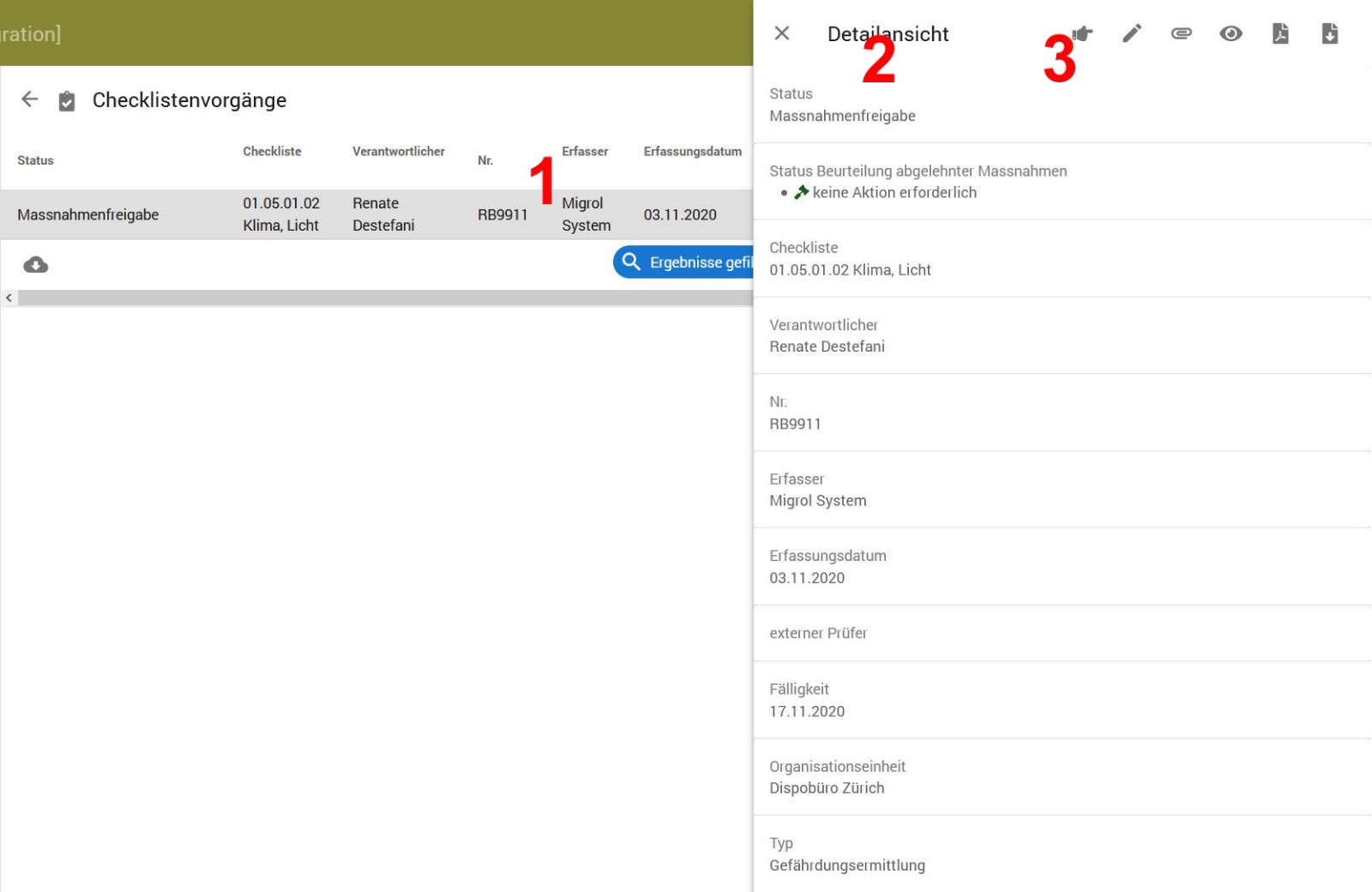Sort by the Status column header
The height and width of the screenshot is (892, 1372).
point(35,160)
